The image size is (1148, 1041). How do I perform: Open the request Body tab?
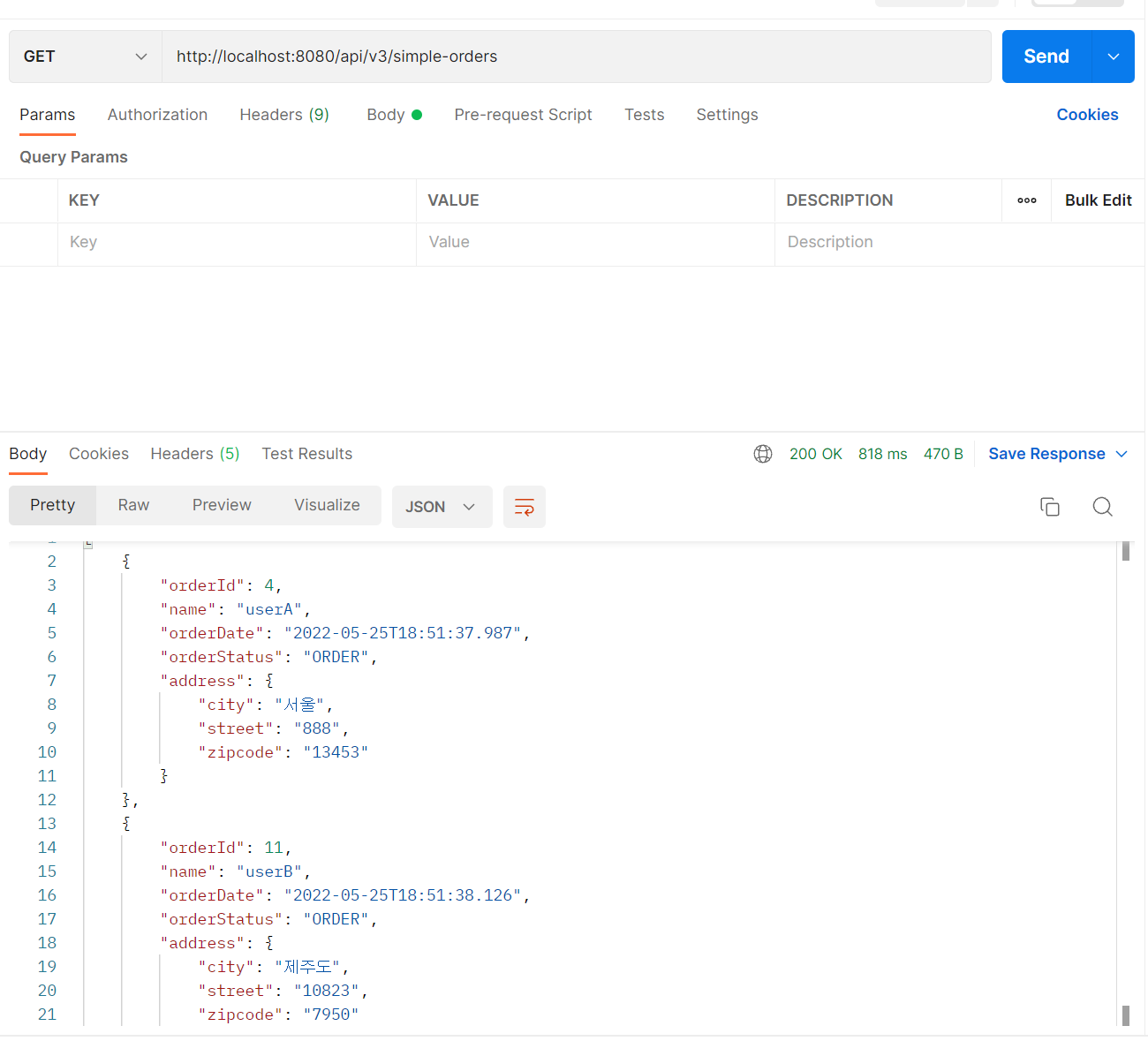coord(394,115)
